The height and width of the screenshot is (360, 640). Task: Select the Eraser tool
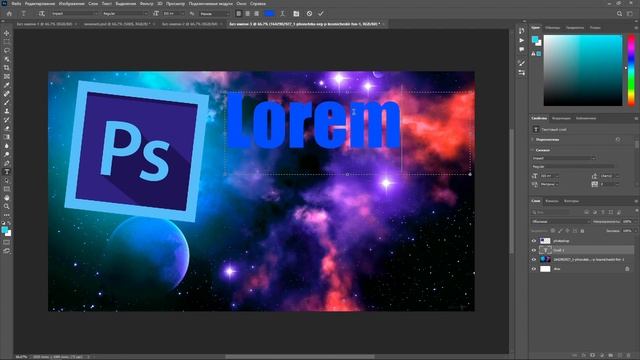pyautogui.click(x=7, y=129)
